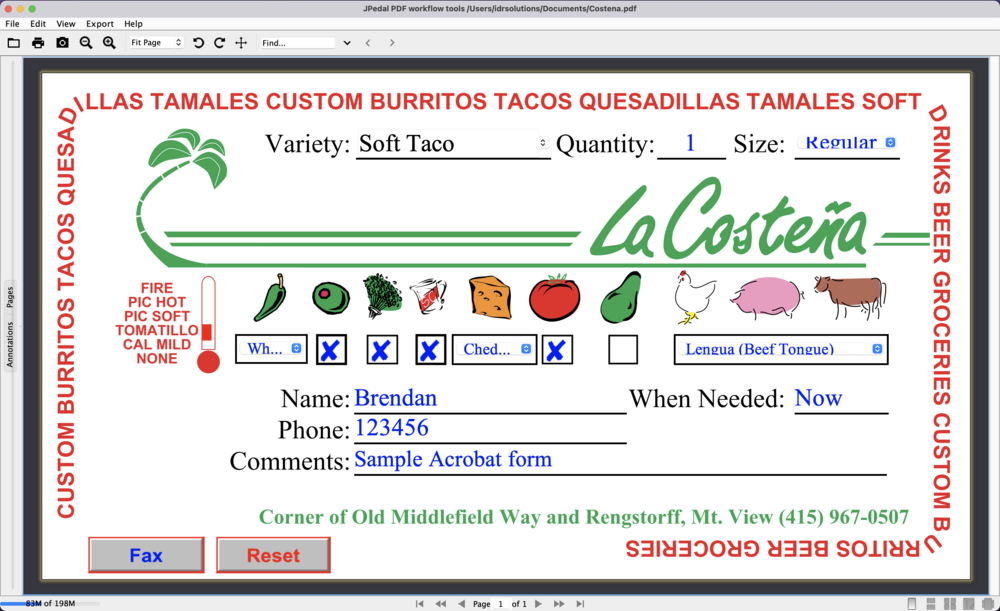This screenshot has width=1000, height=611.
Task: Zoom out using the magnifier minus icon
Action: pyautogui.click(x=84, y=42)
